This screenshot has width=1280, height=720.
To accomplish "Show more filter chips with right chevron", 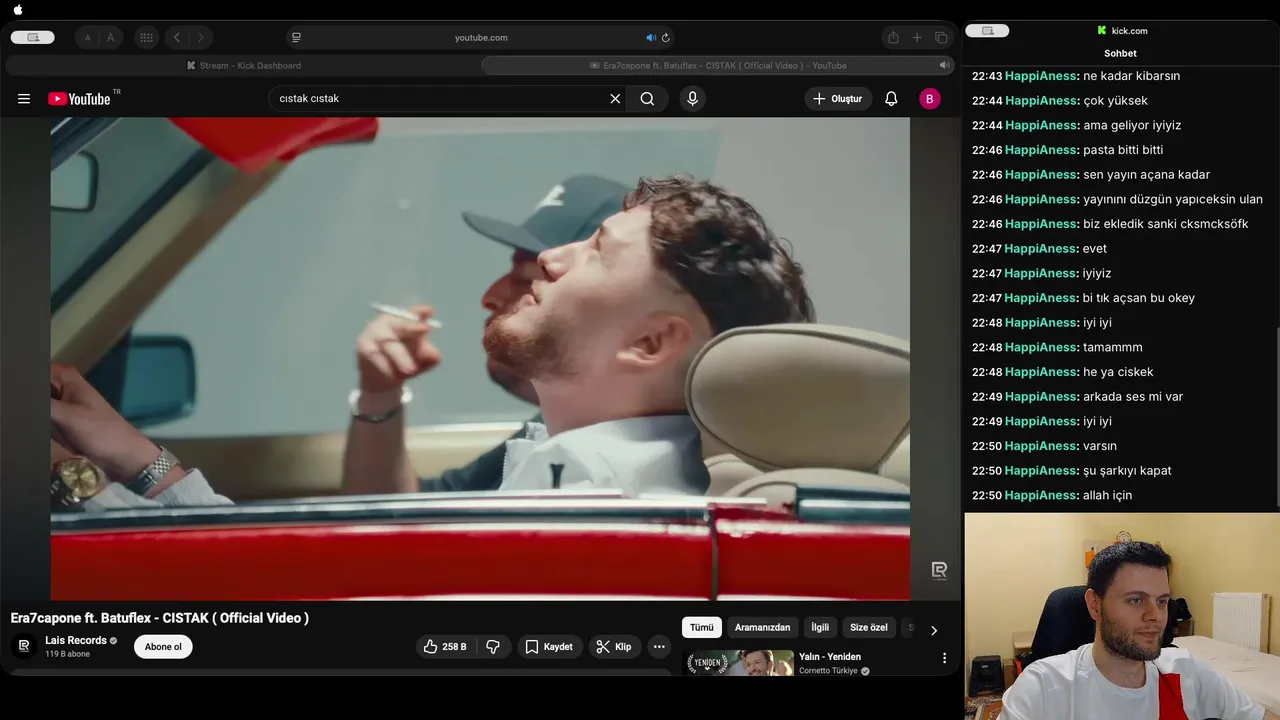I will pyautogui.click(x=934, y=630).
